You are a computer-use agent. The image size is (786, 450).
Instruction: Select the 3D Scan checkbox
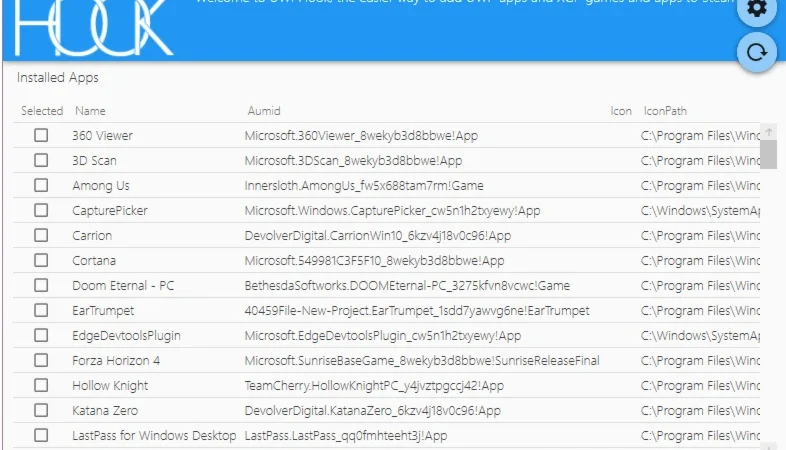[x=41, y=160]
